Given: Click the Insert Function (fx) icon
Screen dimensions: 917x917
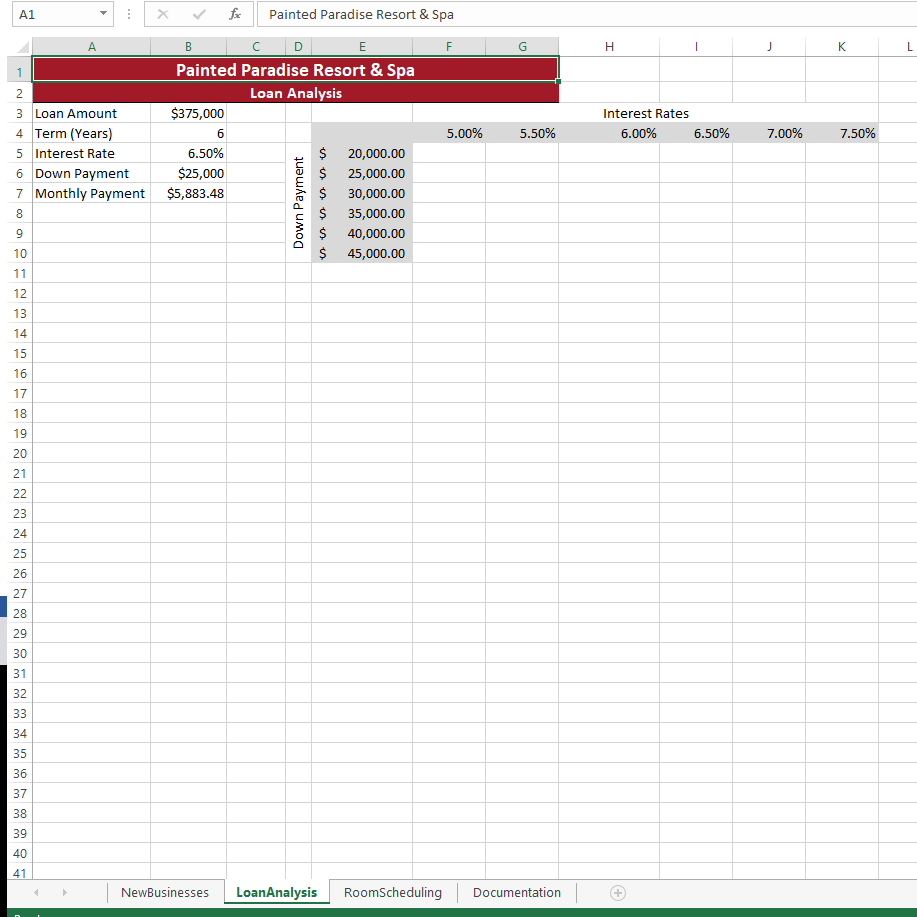Looking at the screenshot, I should (x=235, y=14).
